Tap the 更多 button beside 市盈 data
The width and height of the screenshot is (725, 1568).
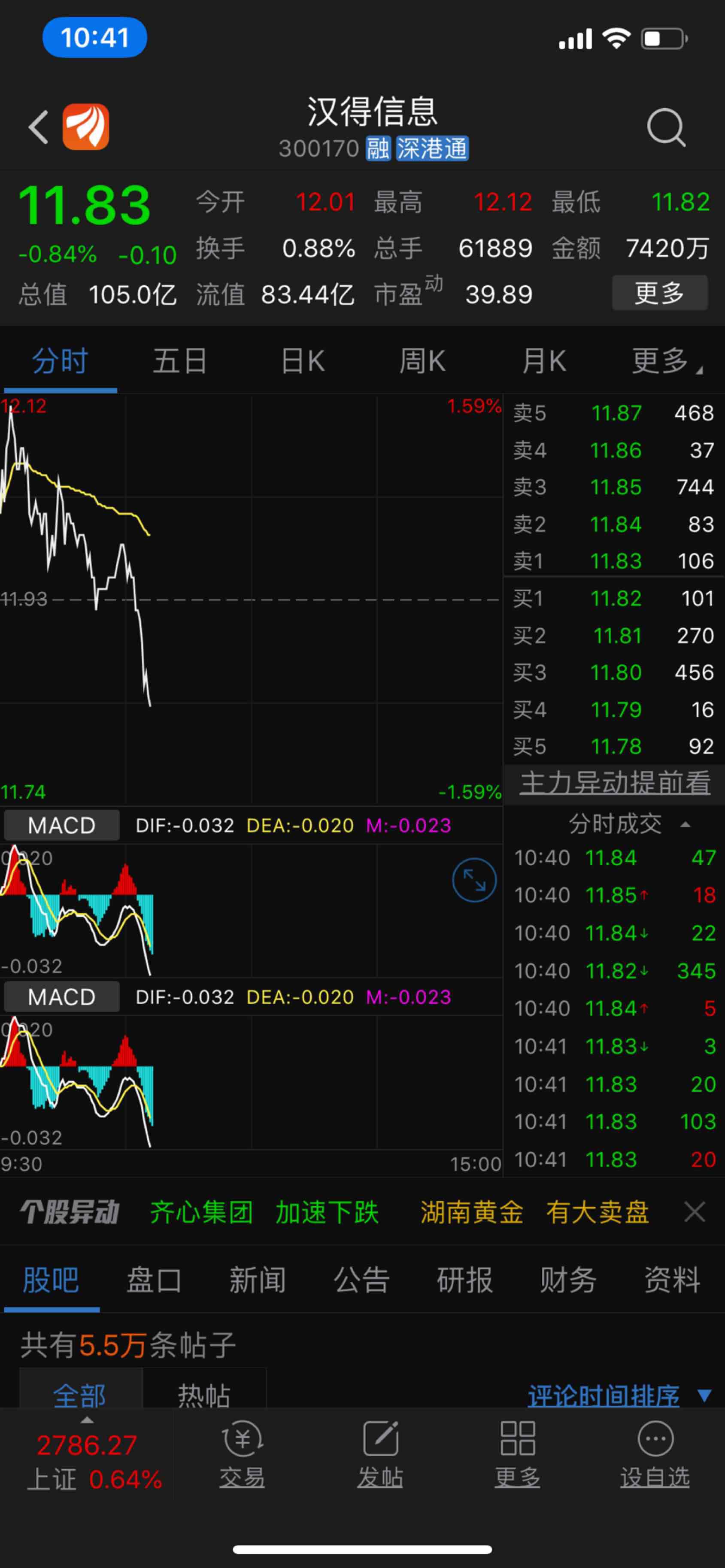[x=660, y=294]
